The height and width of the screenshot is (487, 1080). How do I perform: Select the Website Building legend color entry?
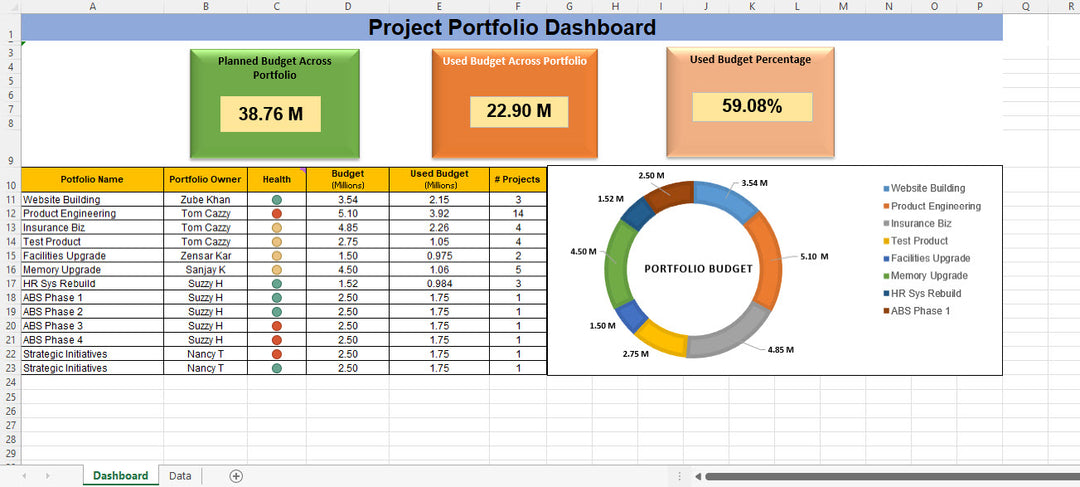pos(924,188)
